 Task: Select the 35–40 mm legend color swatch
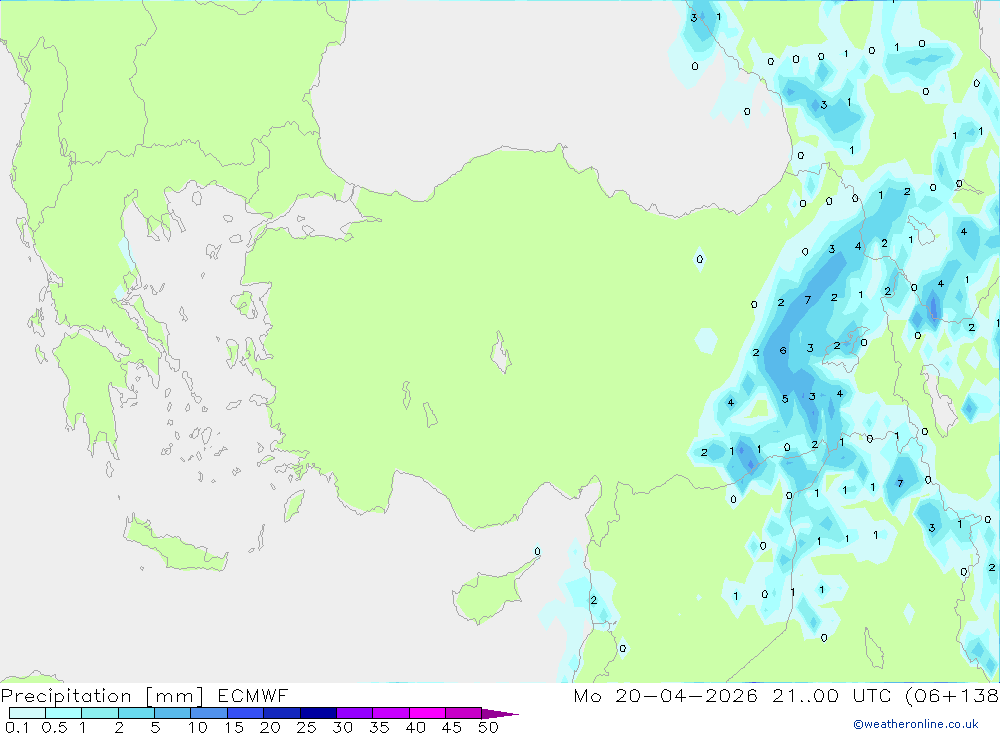pyautogui.click(x=390, y=713)
